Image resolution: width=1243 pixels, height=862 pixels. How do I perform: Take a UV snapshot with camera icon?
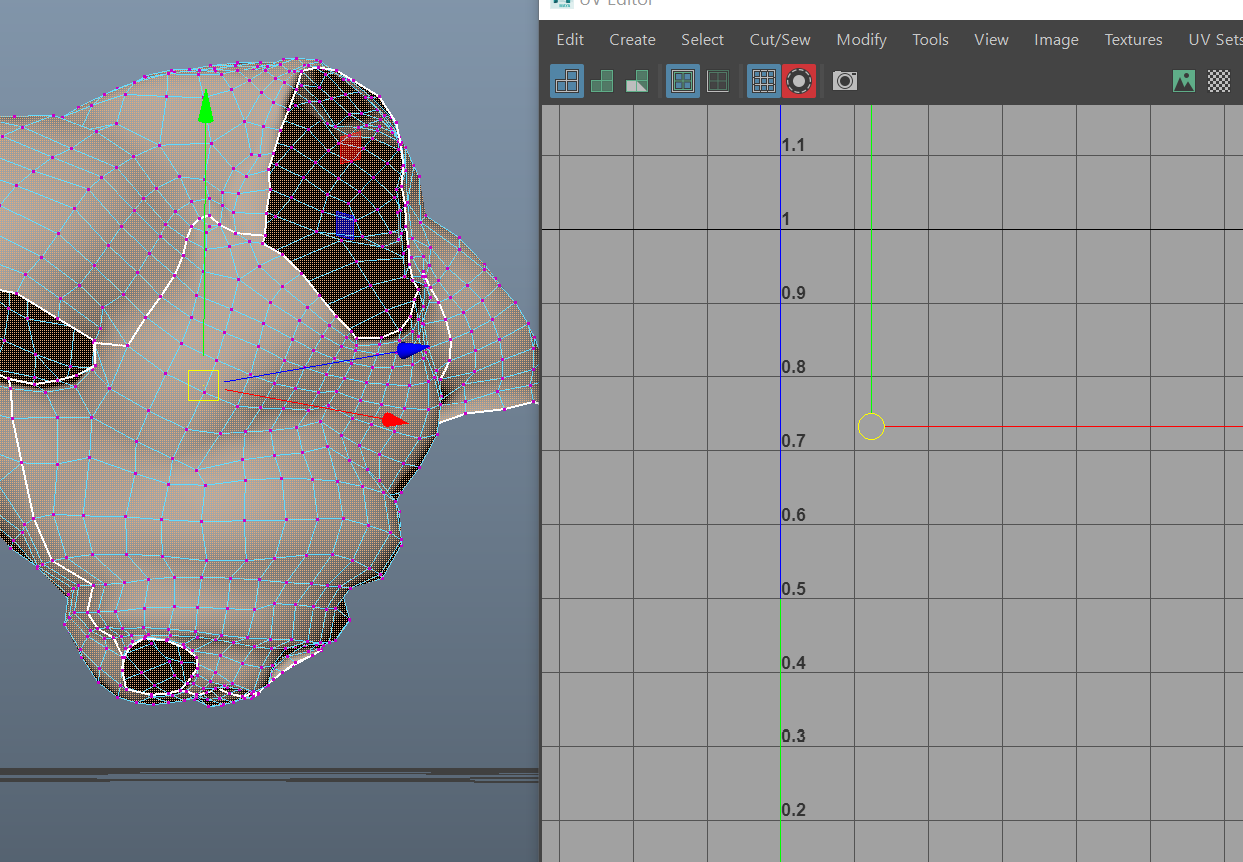click(845, 81)
